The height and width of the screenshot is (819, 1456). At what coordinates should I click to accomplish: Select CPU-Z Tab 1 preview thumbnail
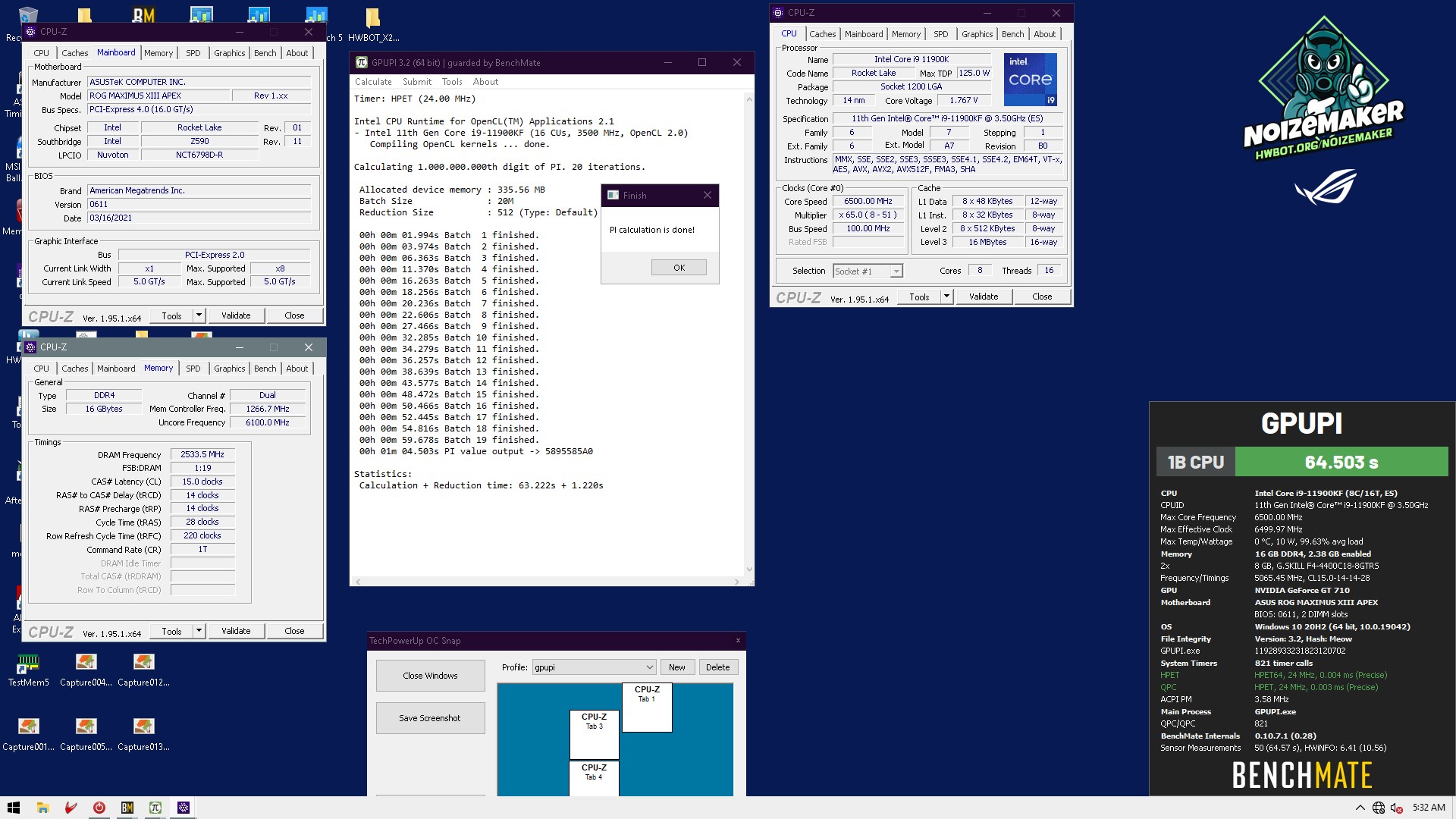tap(647, 708)
